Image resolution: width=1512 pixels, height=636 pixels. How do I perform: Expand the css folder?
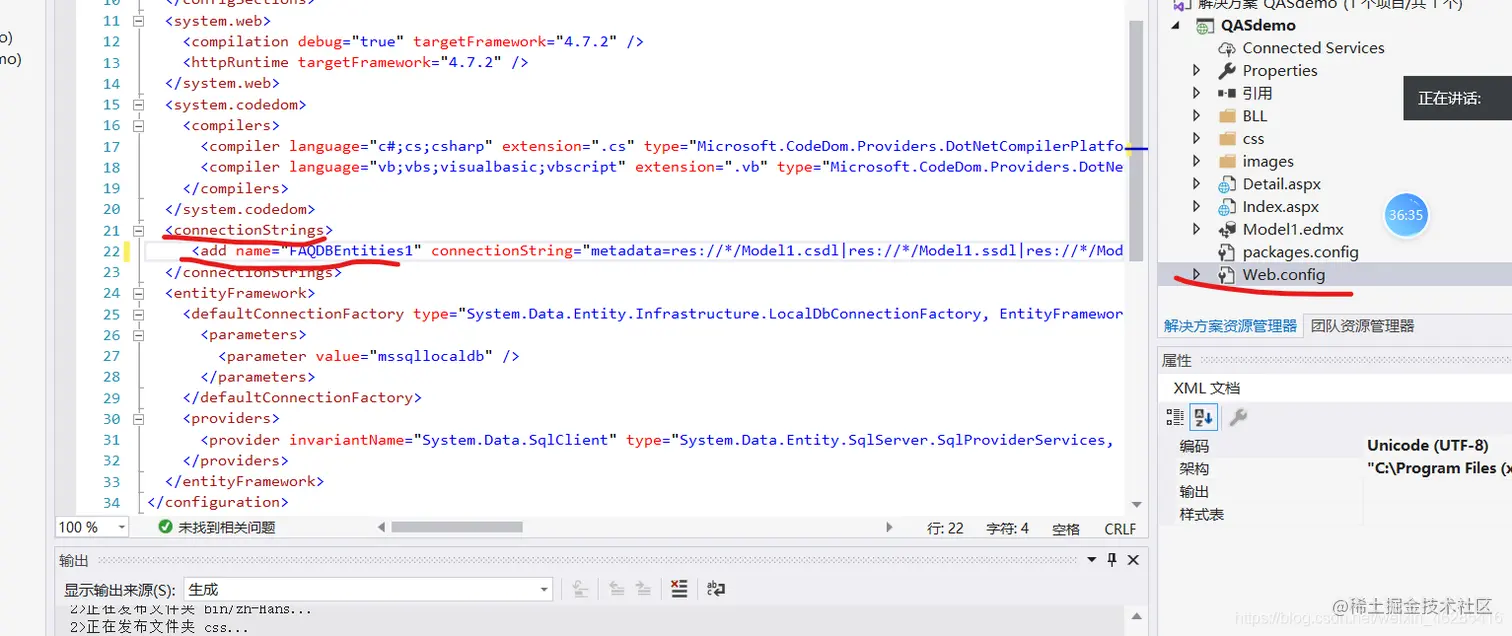pos(1196,139)
